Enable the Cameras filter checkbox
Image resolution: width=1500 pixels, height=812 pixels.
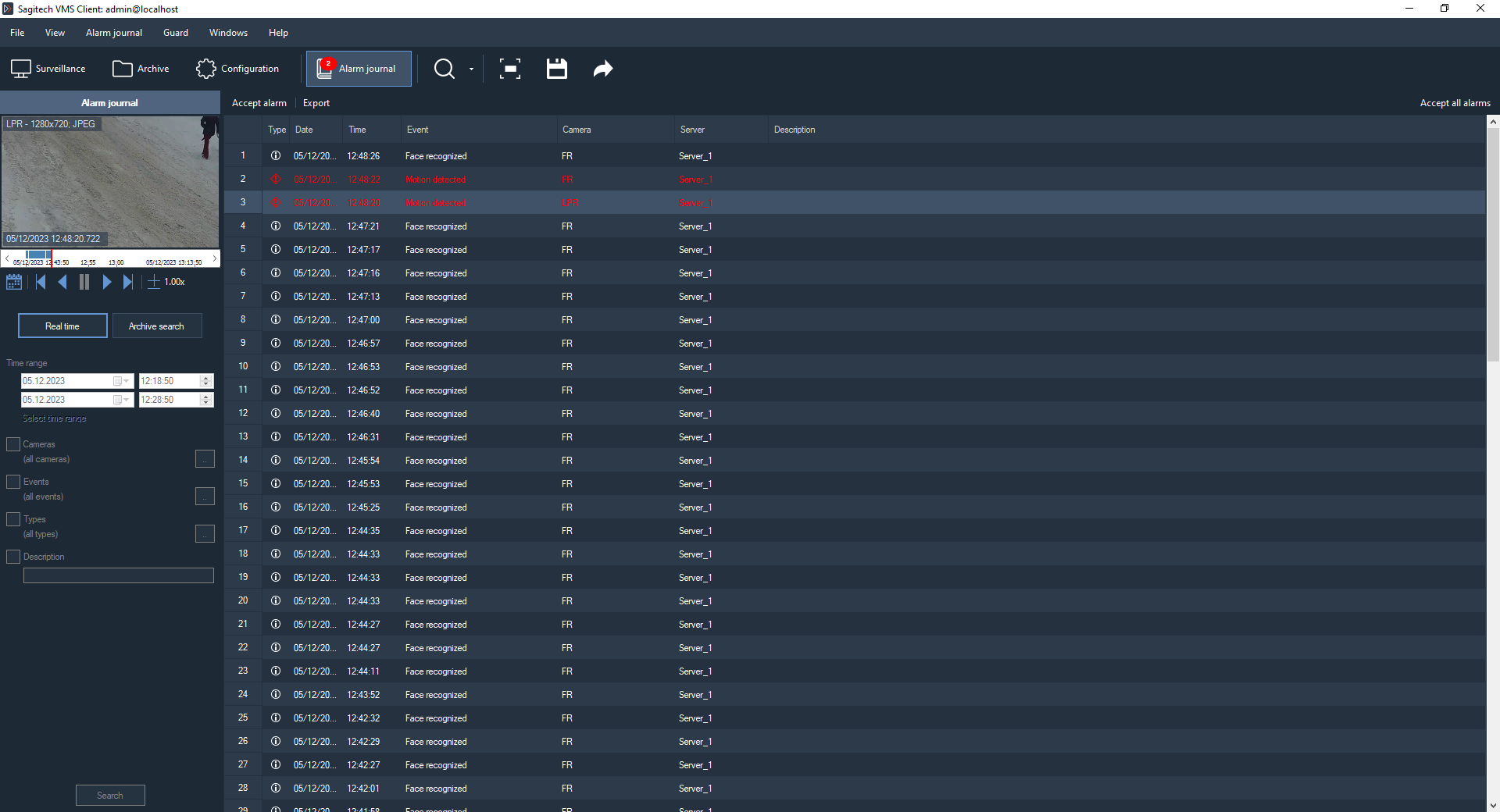click(13, 444)
